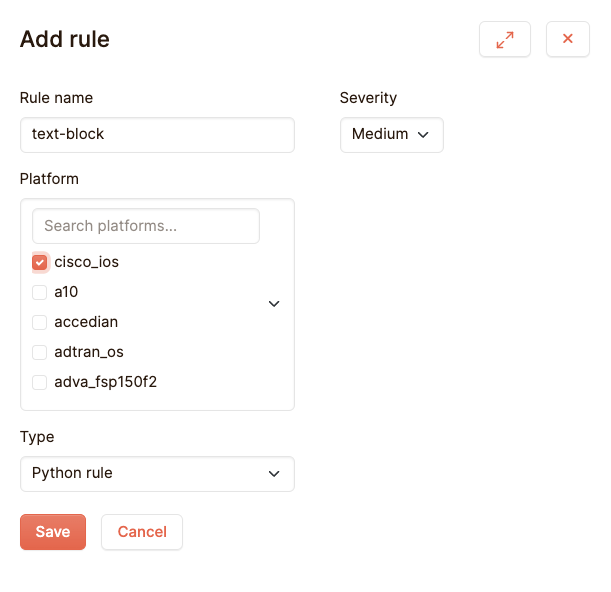Tick the accedian platform checkbox
The image size is (611, 592).
point(40,322)
